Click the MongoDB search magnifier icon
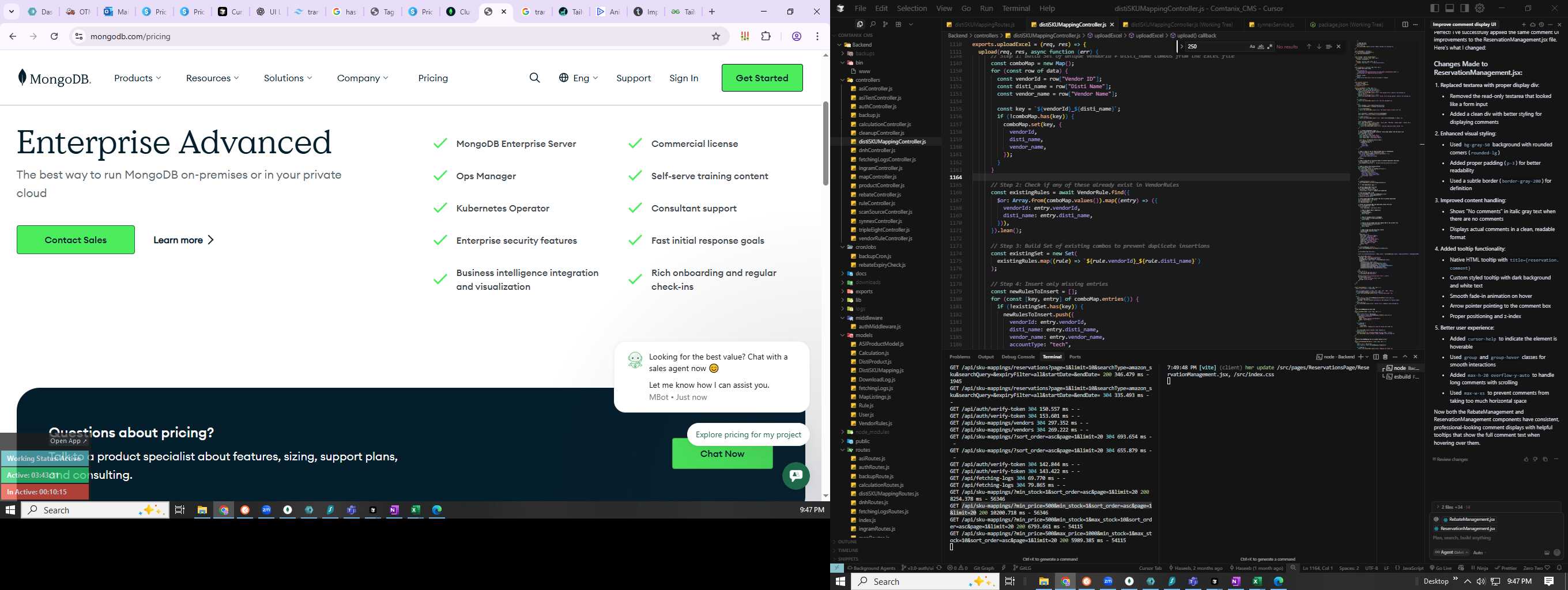 coord(534,78)
